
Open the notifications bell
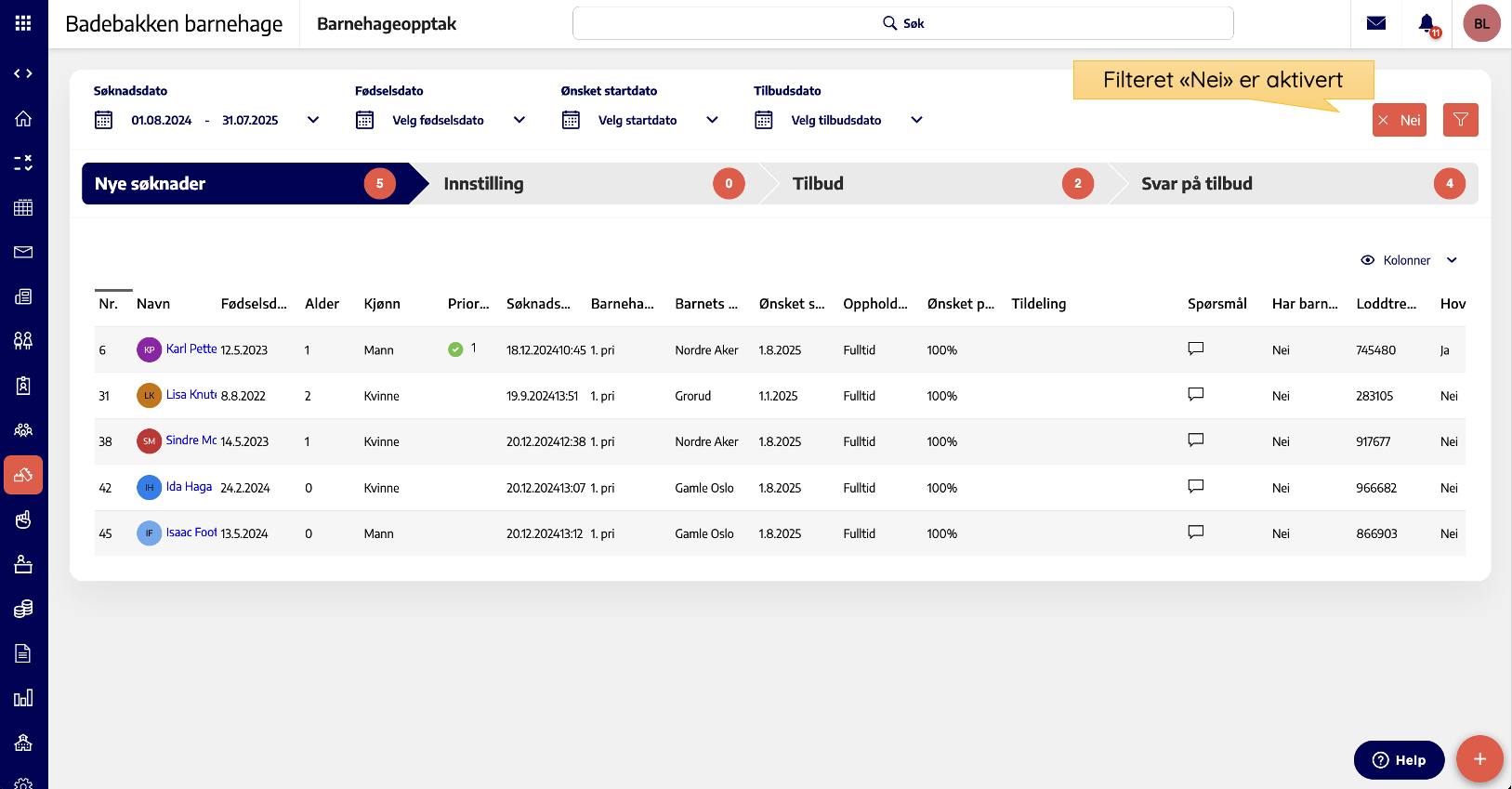click(1427, 23)
